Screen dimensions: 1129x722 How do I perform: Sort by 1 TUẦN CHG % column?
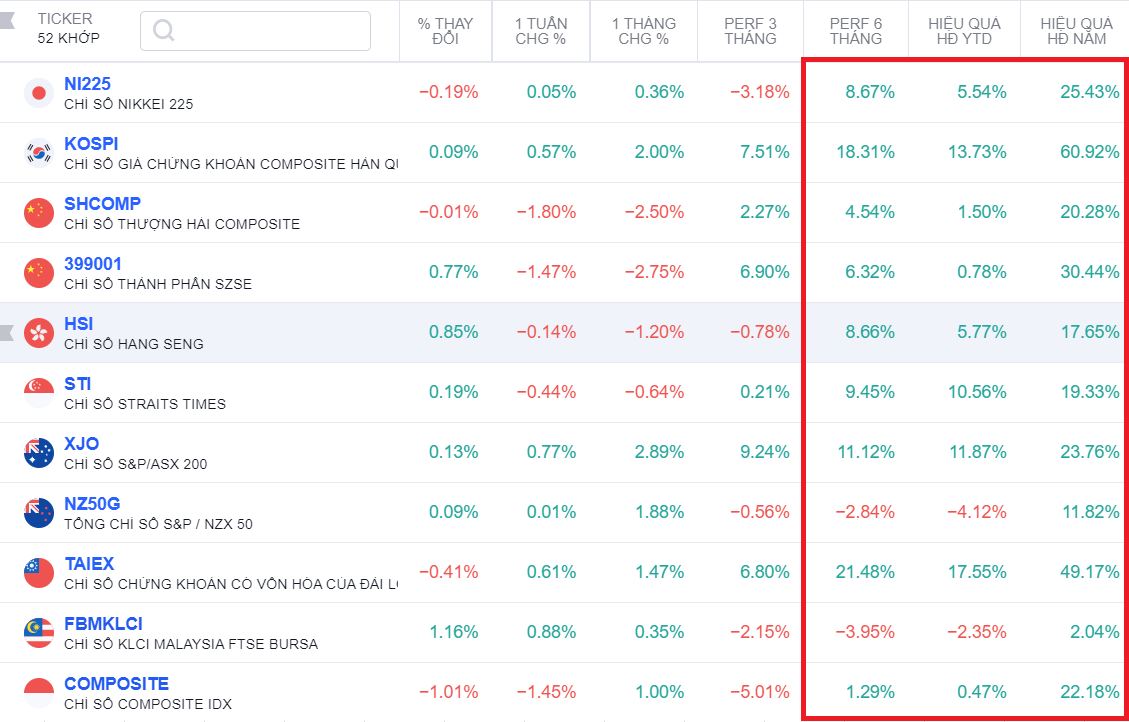pos(540,31)
